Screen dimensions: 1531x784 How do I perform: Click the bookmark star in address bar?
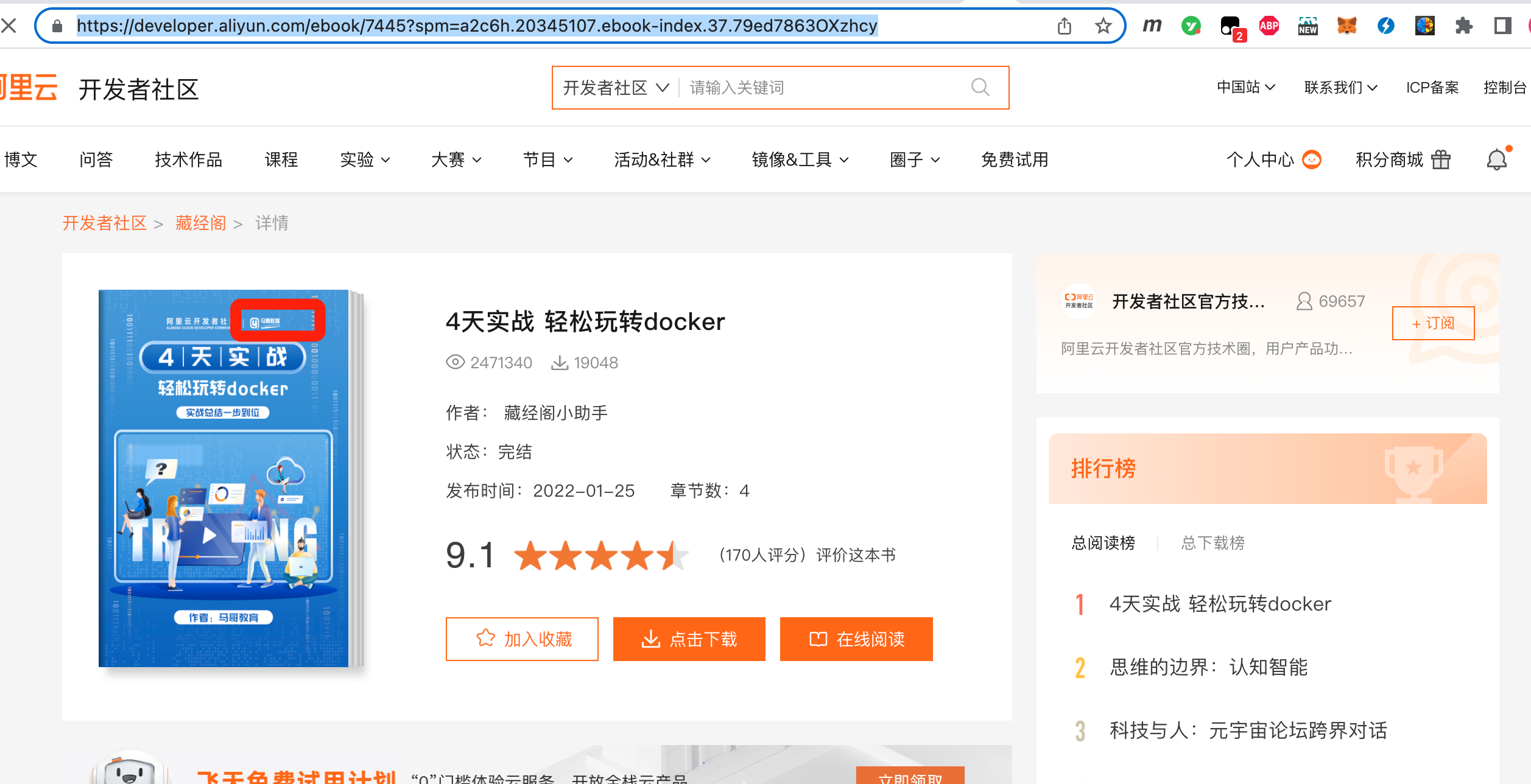coord(1103,26)
